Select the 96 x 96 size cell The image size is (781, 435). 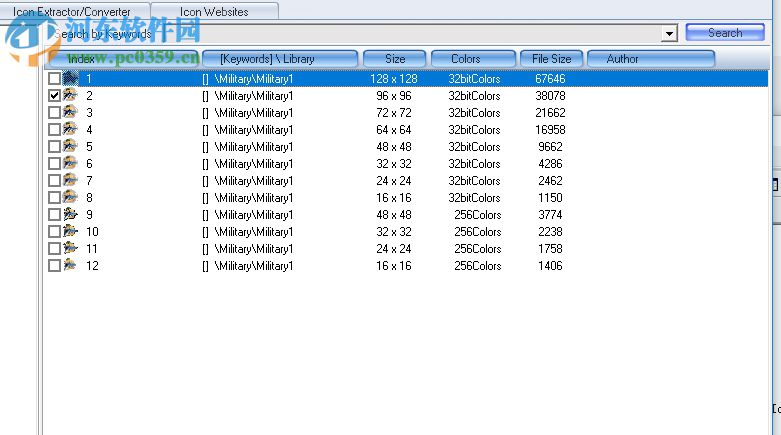[x=393, y=96]
